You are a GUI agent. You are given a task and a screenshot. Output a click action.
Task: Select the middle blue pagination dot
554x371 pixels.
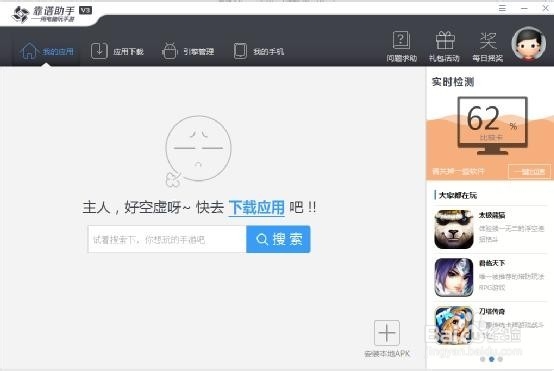[x=491, y=359]
